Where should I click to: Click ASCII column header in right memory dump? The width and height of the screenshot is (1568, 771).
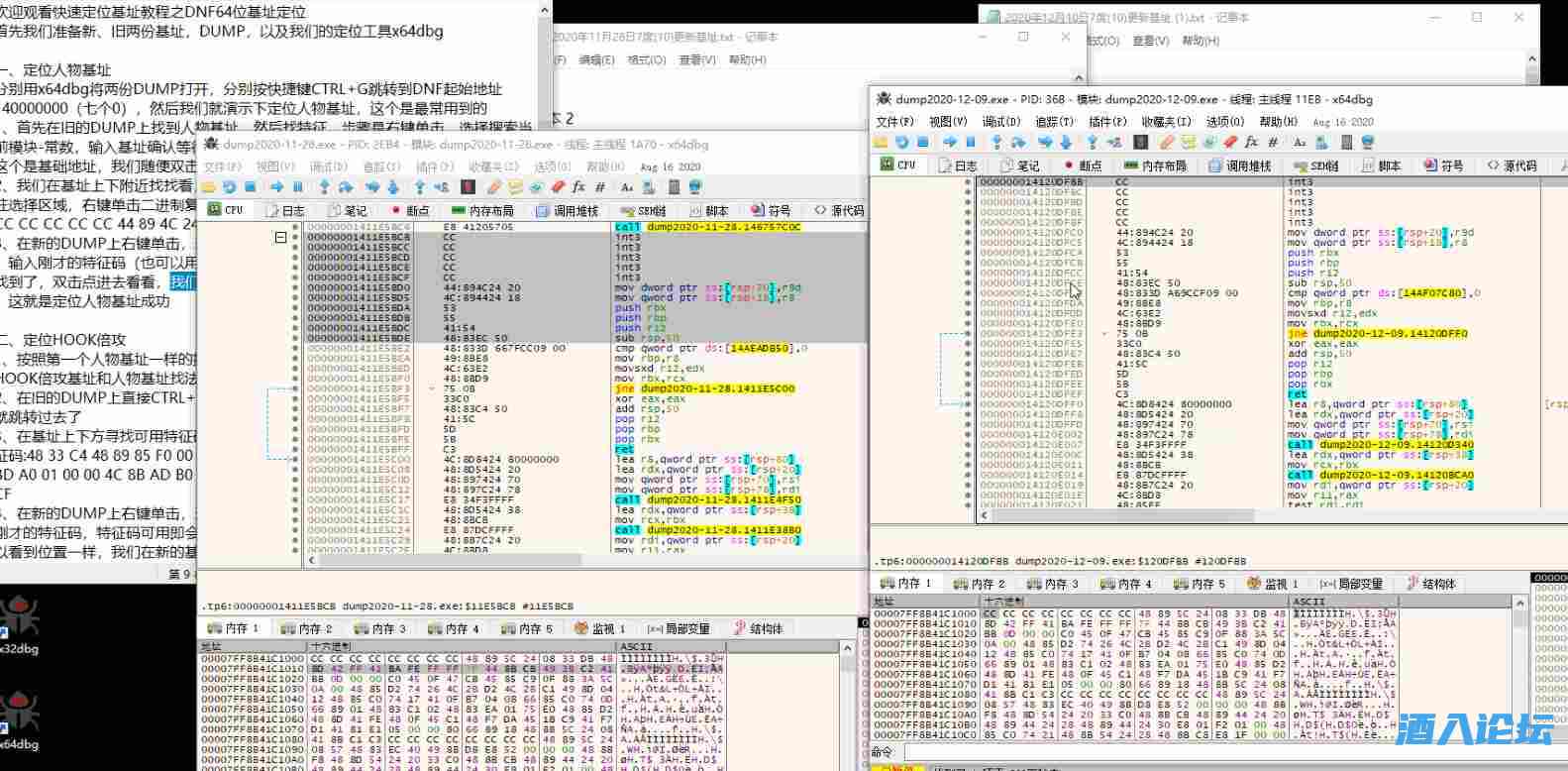click(1309, 602)
